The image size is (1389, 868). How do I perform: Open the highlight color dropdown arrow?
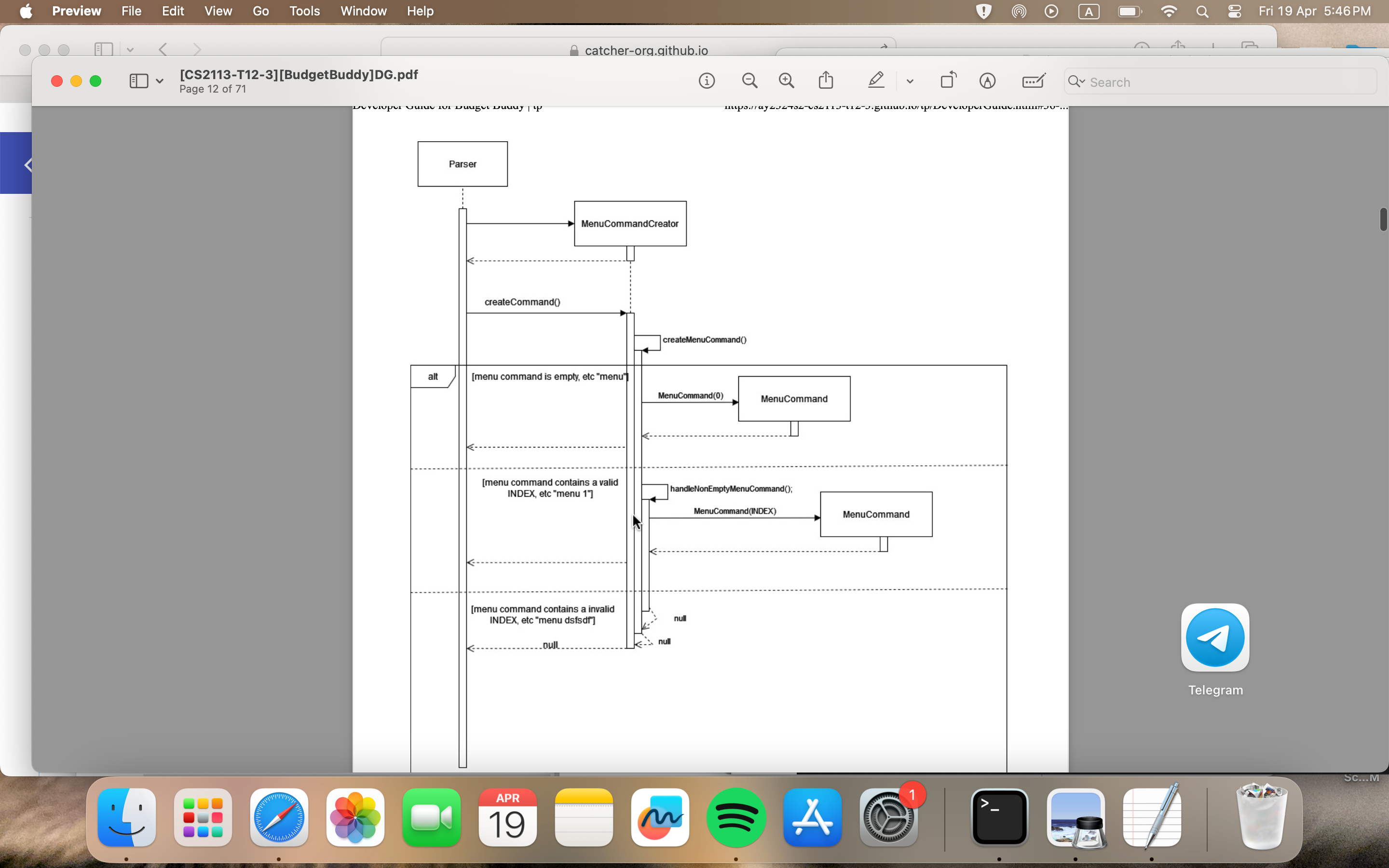(910, 81)
